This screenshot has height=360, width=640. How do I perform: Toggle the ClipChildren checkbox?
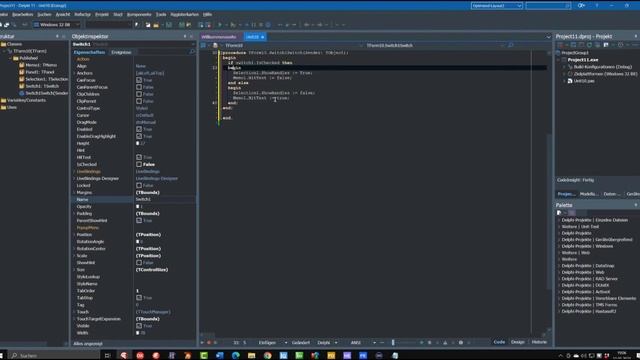(139, 94)
